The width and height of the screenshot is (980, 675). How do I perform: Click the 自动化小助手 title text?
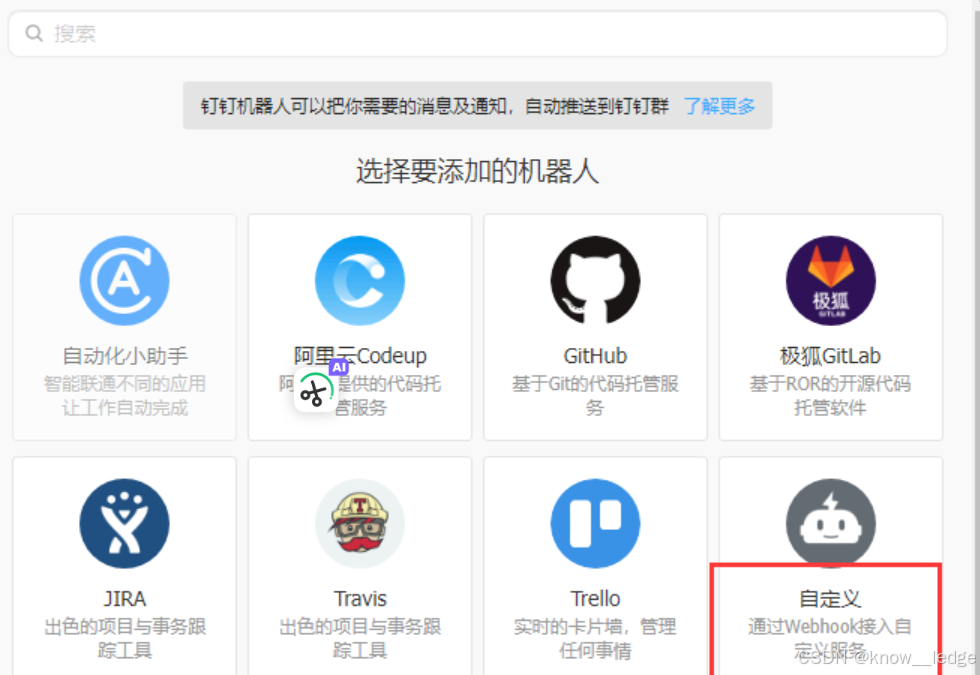pyautogui.click(x=124, y=356)
